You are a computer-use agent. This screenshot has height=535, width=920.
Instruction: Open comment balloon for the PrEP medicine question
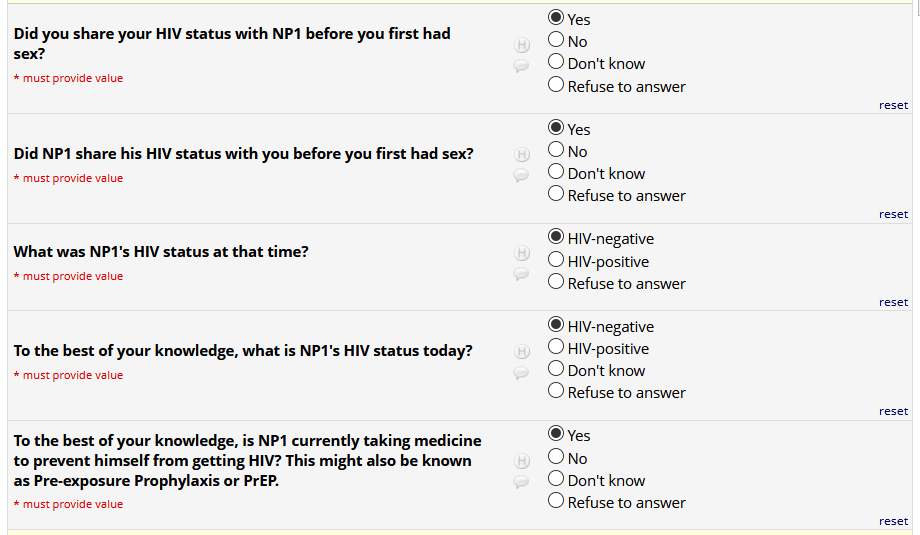[521, 482]
